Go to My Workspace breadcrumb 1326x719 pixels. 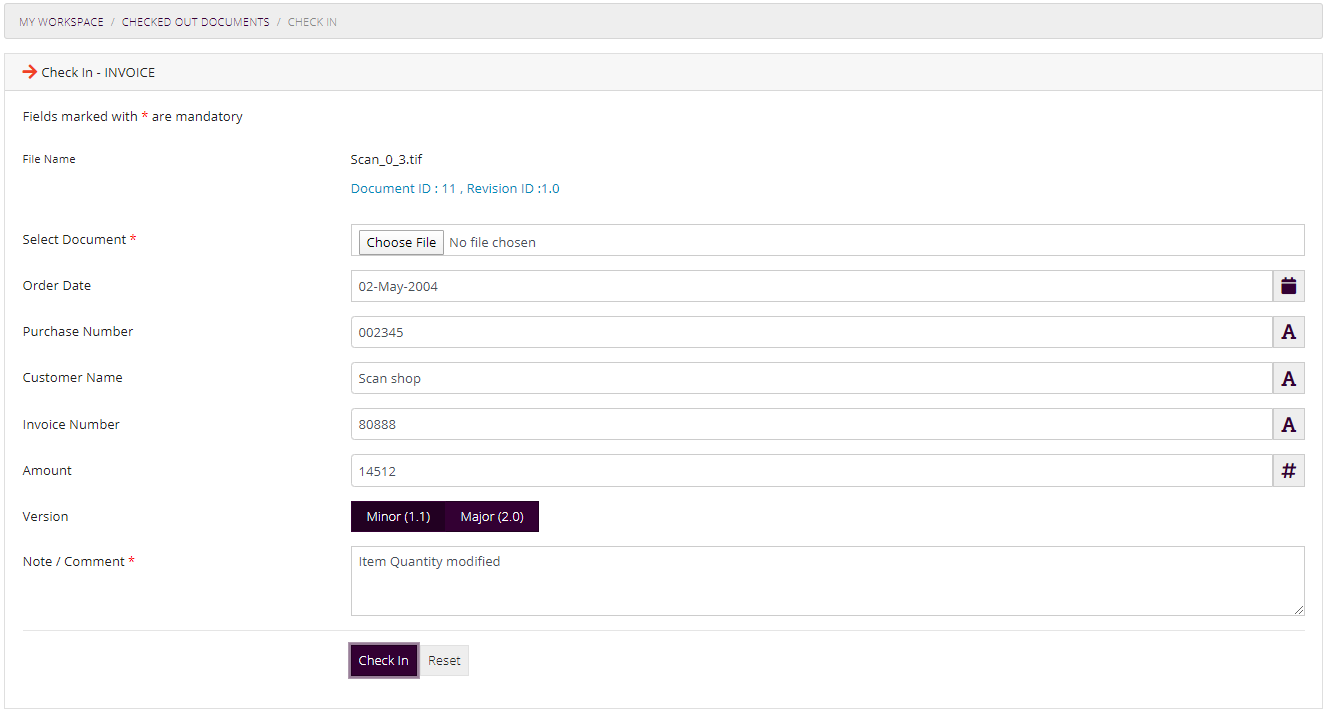pos(61,22)
